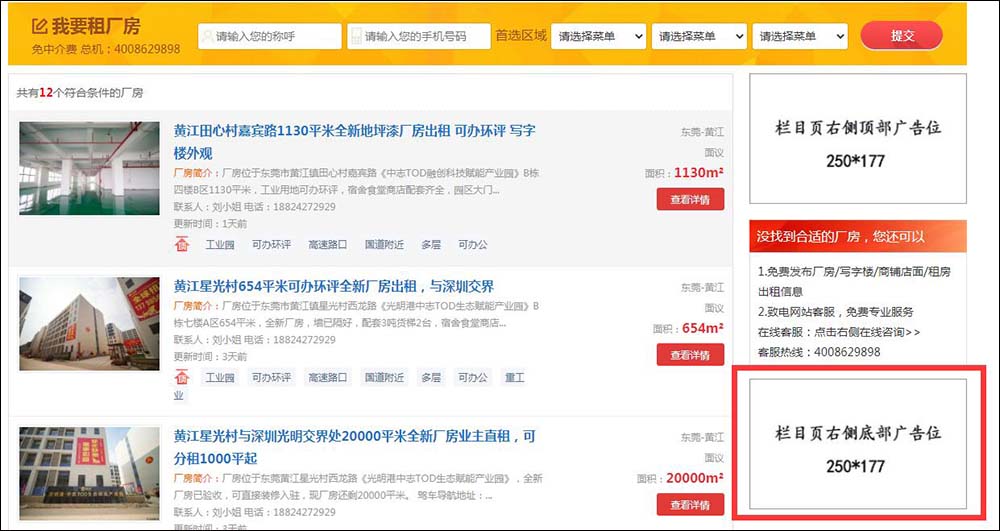Click the 共有12个符合条件的厂房 result count

(x=80, y=93)
